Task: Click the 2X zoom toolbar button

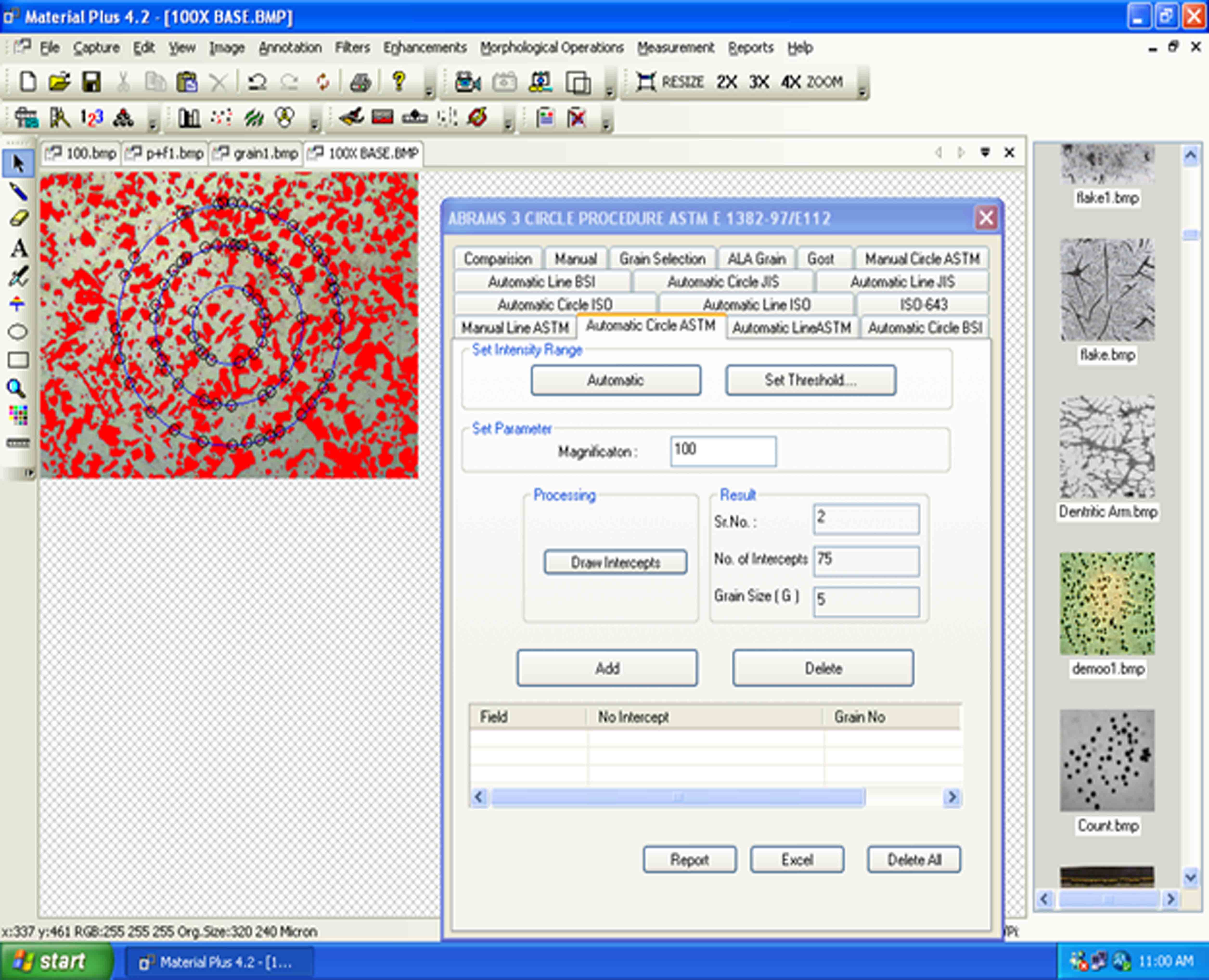Action: [727, 82]
